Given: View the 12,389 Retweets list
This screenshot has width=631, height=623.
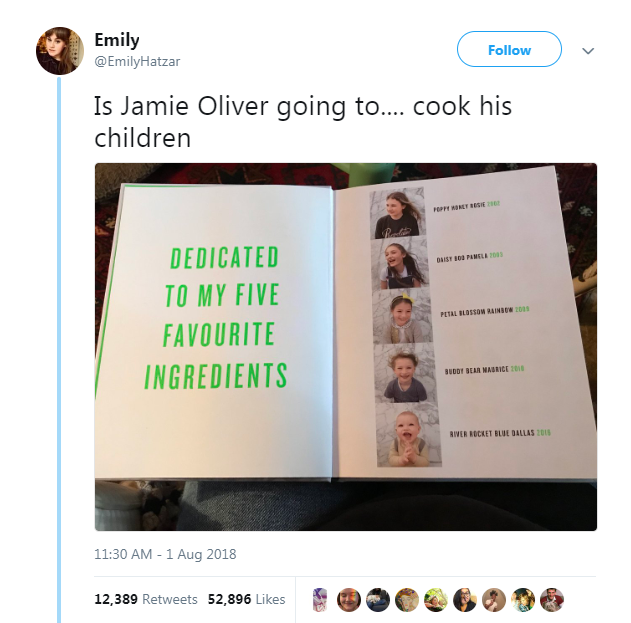Looking at the screenshot, I should (146, 599).
